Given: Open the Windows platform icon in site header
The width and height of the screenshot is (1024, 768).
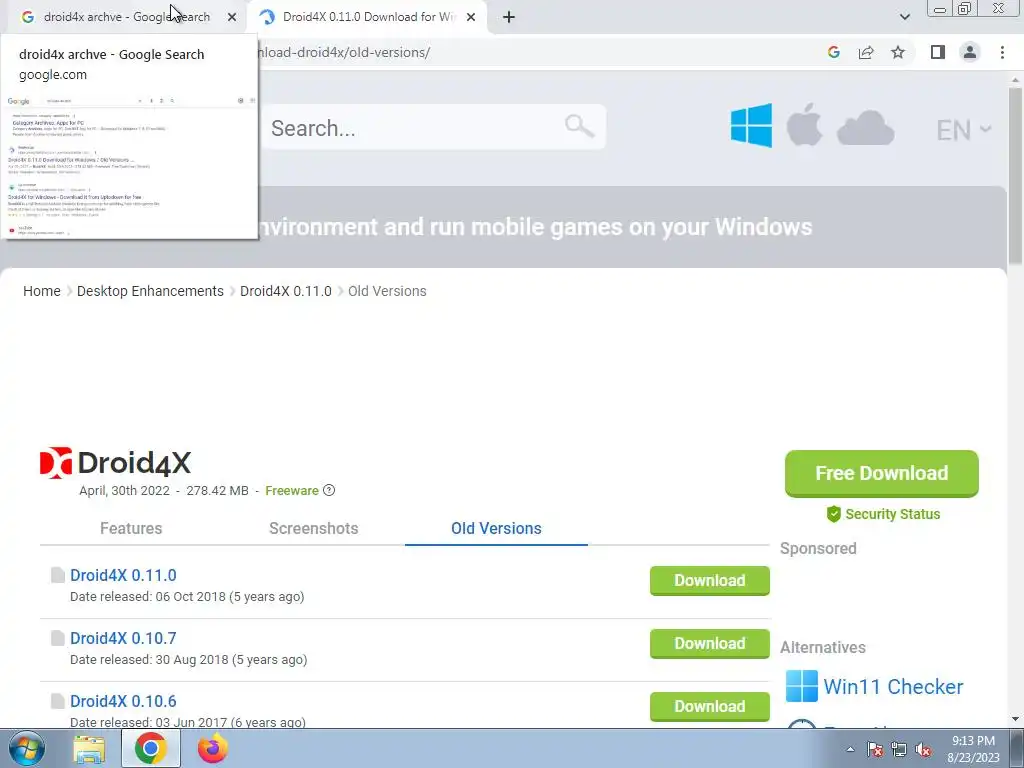Looking at the screenshot, I should pyautogui.click(x=751, y=125).
